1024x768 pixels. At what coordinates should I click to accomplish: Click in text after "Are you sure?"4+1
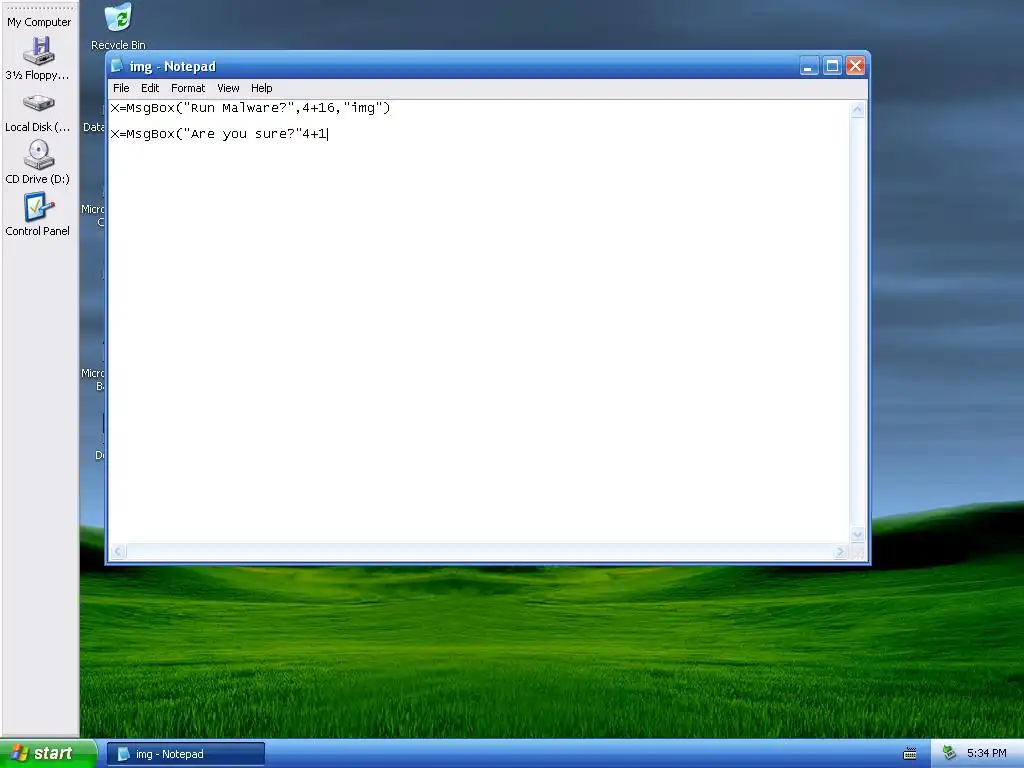328,134
